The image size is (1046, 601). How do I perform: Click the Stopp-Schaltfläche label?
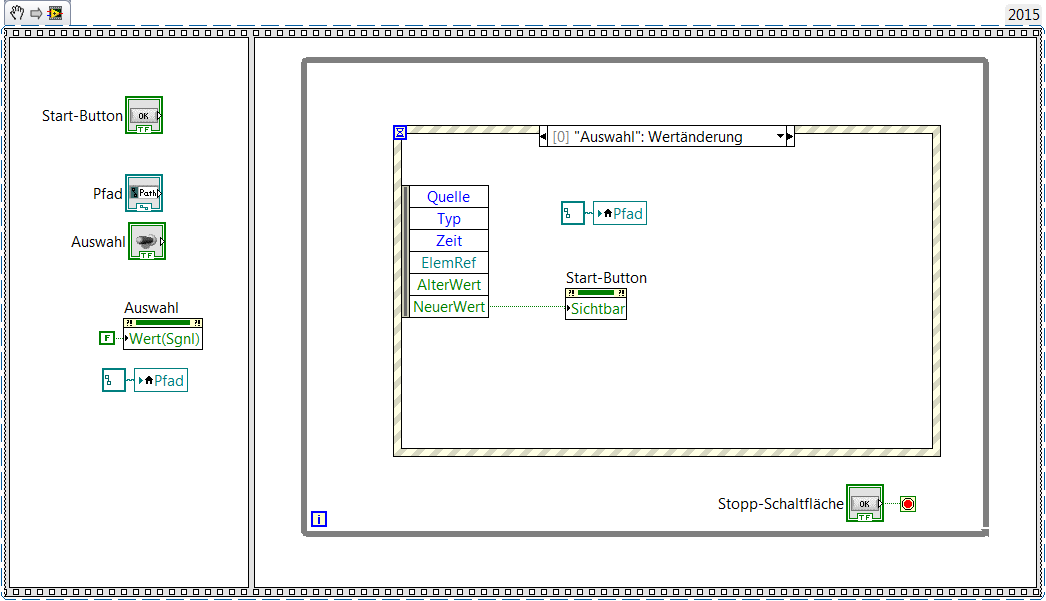780,504
